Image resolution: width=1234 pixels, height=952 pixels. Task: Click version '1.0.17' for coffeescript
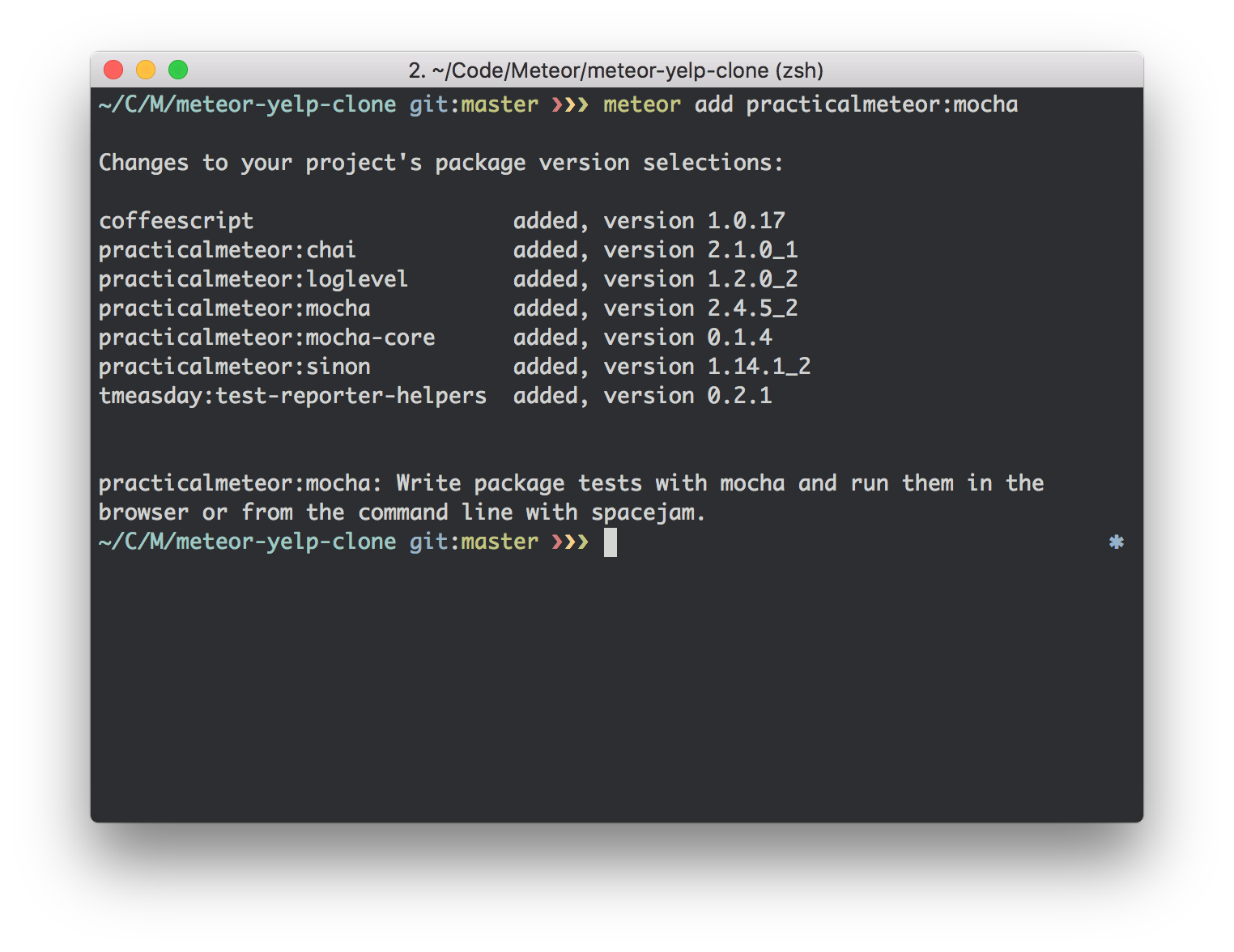747,221
